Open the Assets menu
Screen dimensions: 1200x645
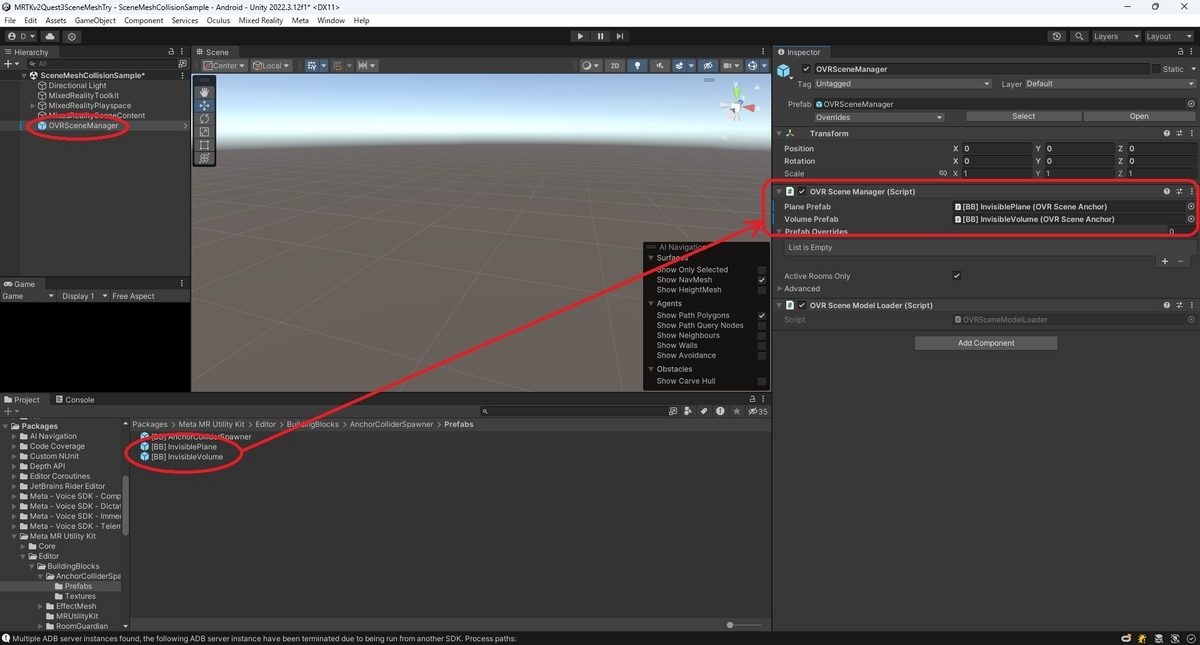(56, 20)
